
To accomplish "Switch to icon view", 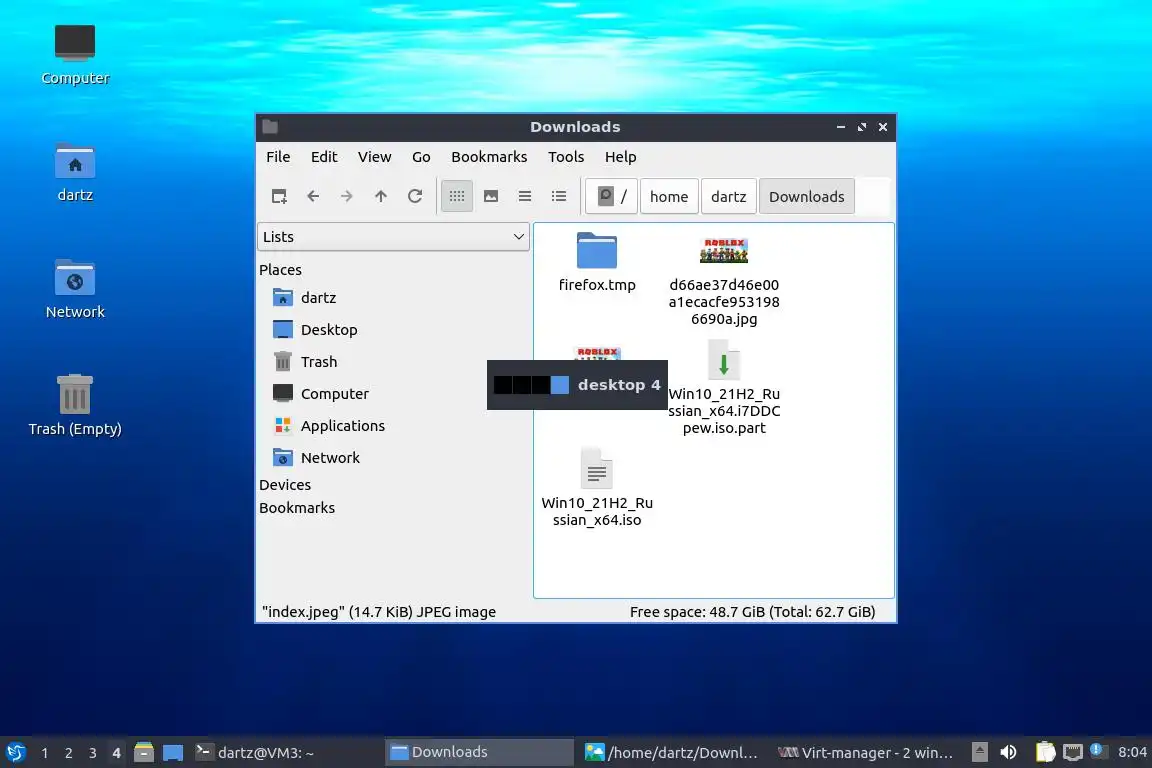I will coord(457,196).
